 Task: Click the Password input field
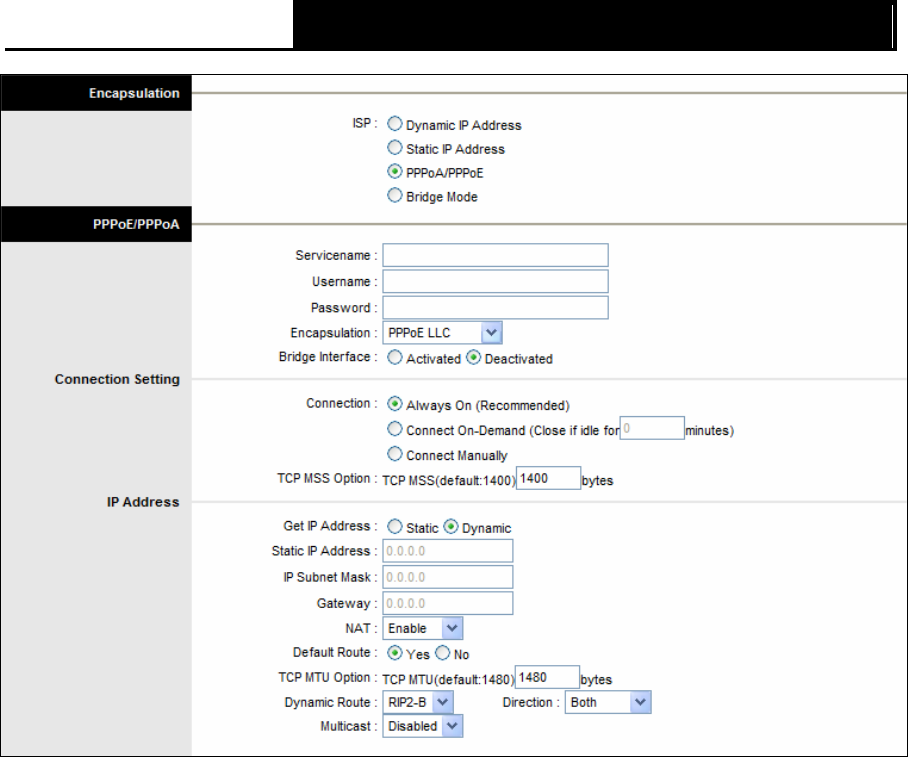pyautogui.click(x=495, y=308)
